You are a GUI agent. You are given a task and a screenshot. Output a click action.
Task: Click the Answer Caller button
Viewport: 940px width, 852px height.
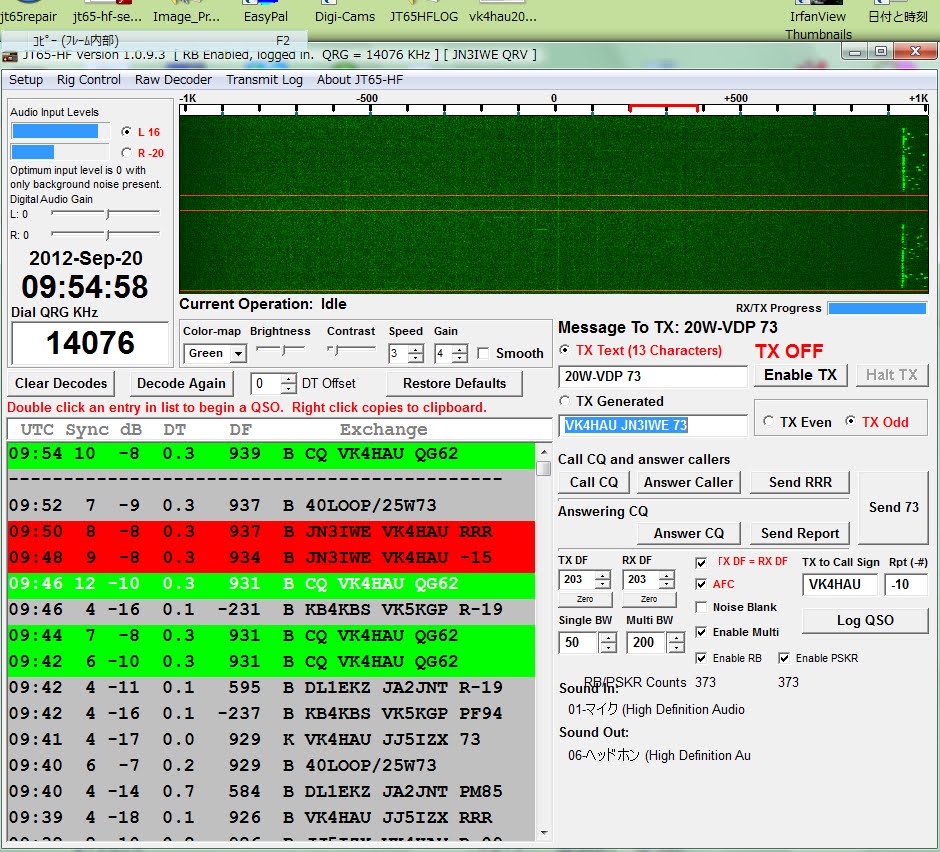click(688, 482)
